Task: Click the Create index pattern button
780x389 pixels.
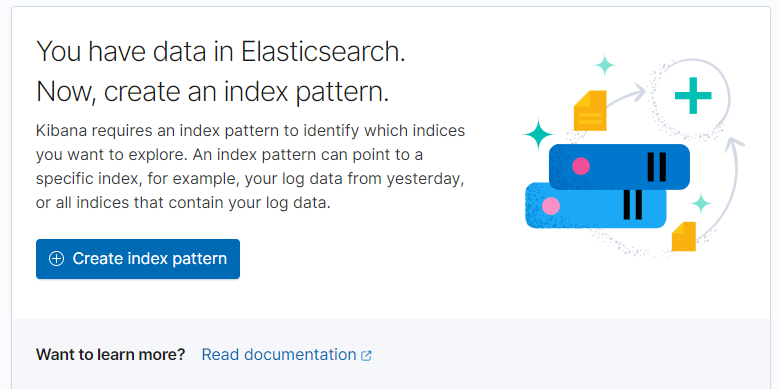Action: coord(138,259)
